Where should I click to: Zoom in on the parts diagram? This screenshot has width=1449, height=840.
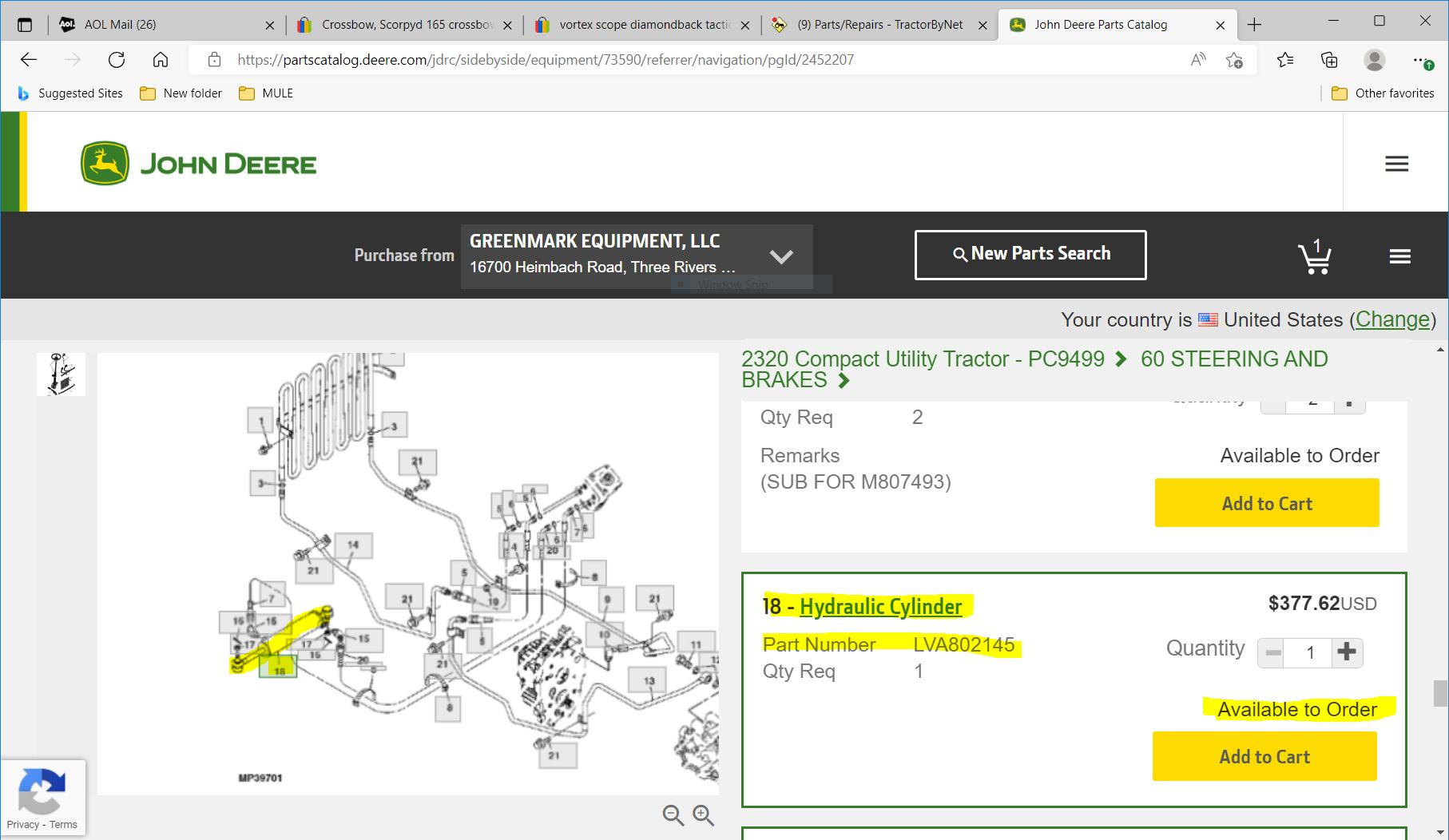(703, 814)
